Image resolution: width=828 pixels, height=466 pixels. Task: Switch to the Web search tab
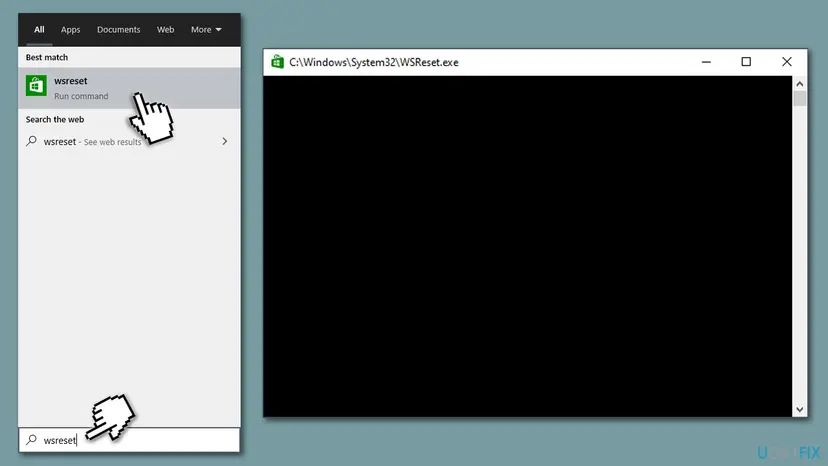[x=165, y=30]
